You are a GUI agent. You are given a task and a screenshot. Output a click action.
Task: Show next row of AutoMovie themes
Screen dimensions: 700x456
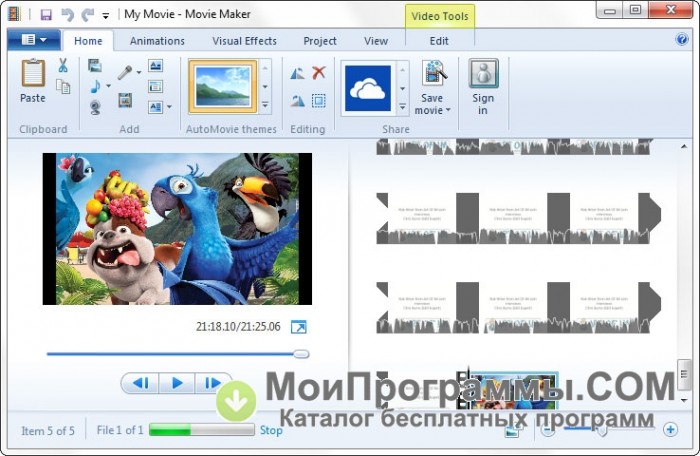(265, 87)
